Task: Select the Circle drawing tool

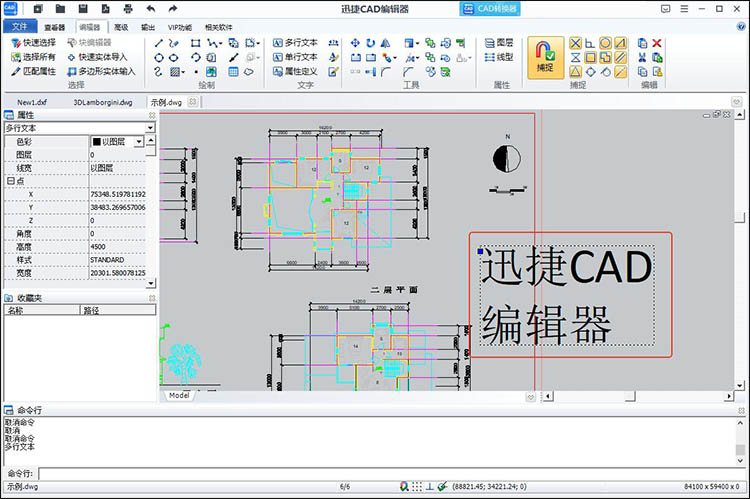Action: point(159,58)
